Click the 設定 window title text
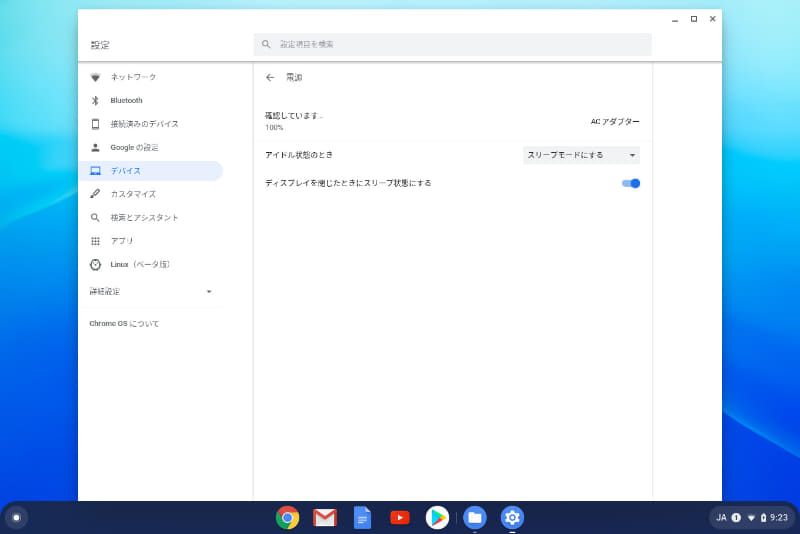Image resolution: width=800 pixels, height=534 pixels. 100,45
